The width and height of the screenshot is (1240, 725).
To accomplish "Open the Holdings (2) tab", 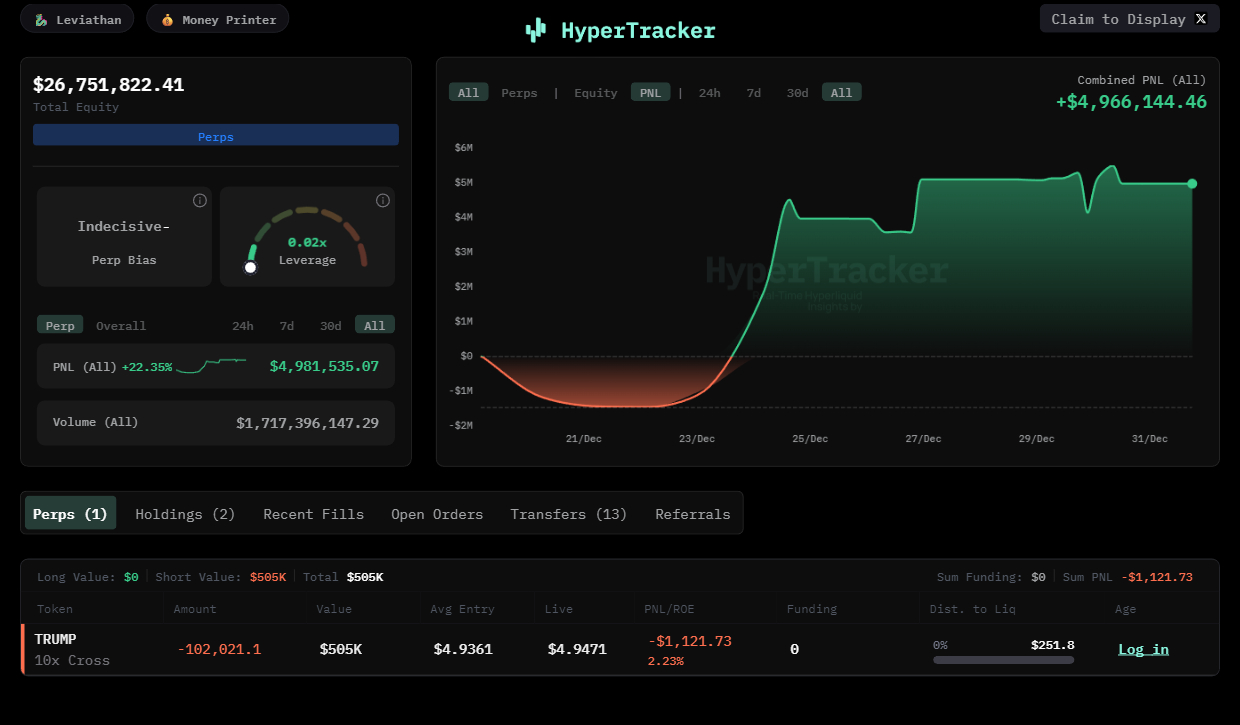I will [185, 514].
